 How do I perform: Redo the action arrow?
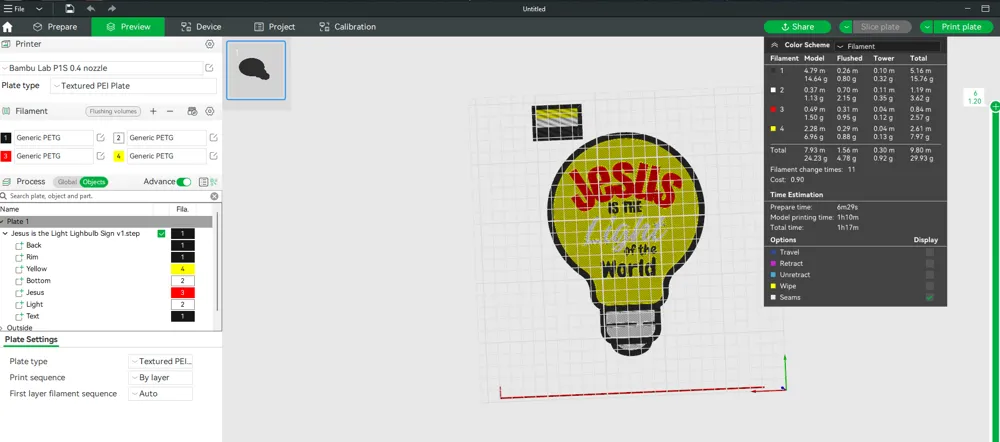coord(112,9)
